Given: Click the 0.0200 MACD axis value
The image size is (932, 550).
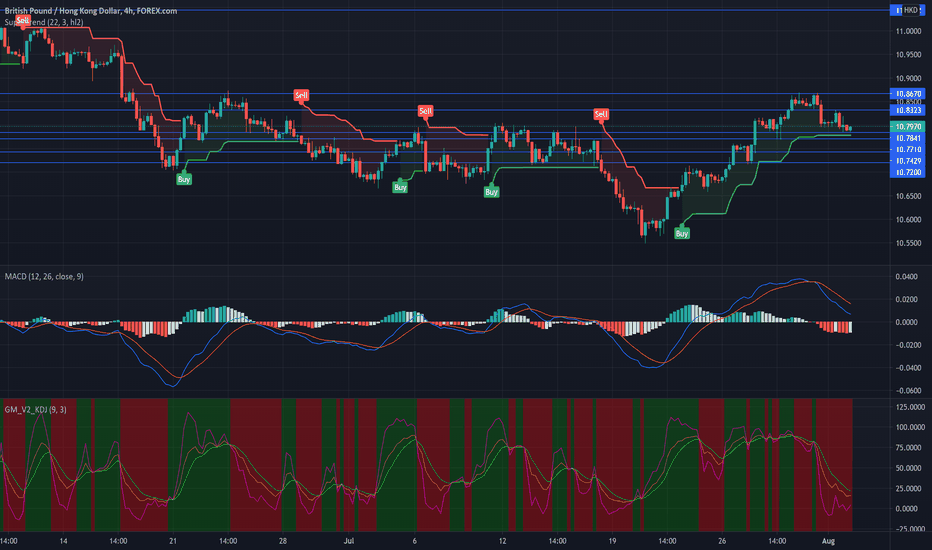Looking at the screenshot, I should (x=906, y=299).
